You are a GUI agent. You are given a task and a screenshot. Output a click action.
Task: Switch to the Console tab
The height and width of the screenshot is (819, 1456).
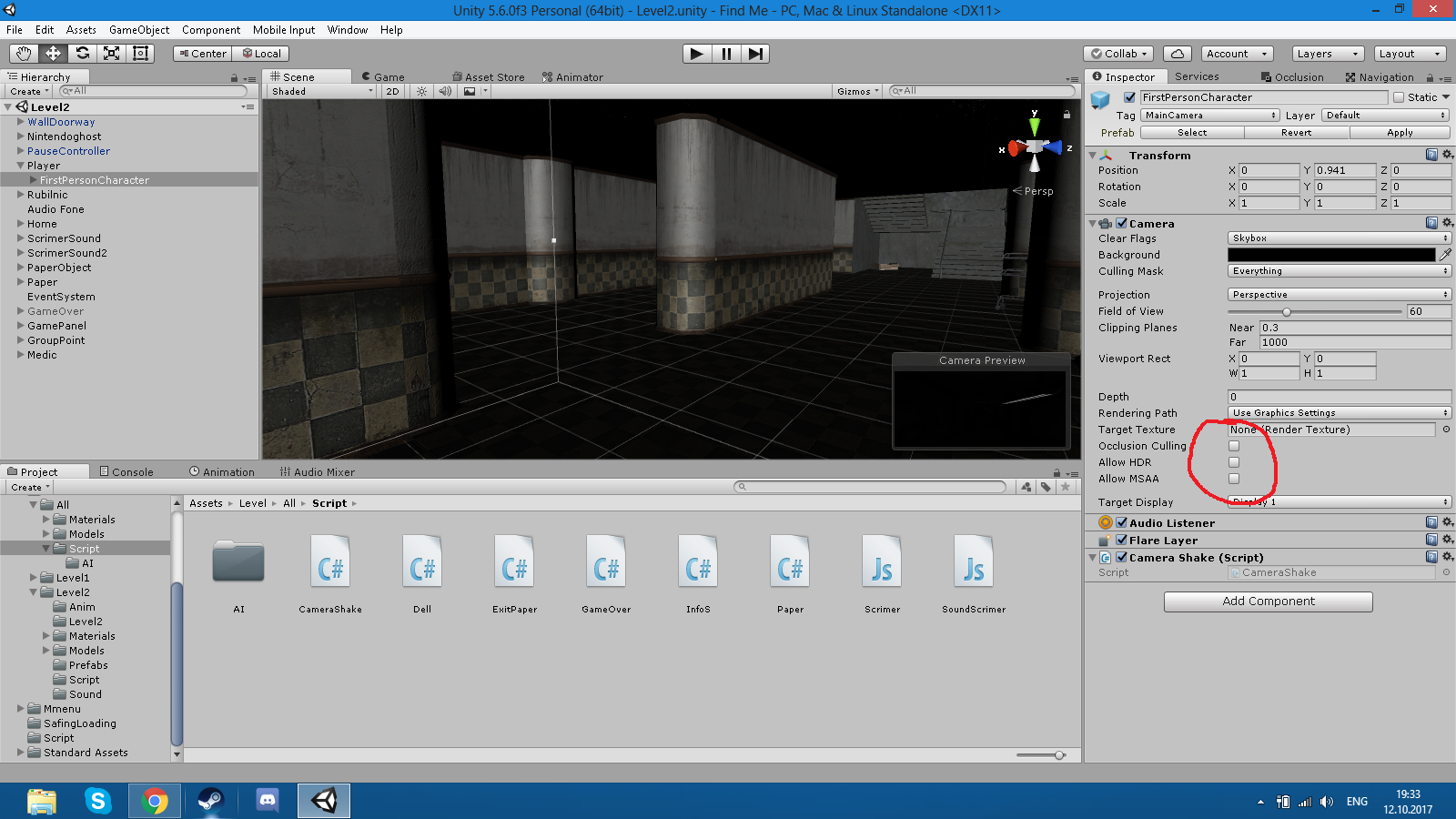tap(126, 471)
